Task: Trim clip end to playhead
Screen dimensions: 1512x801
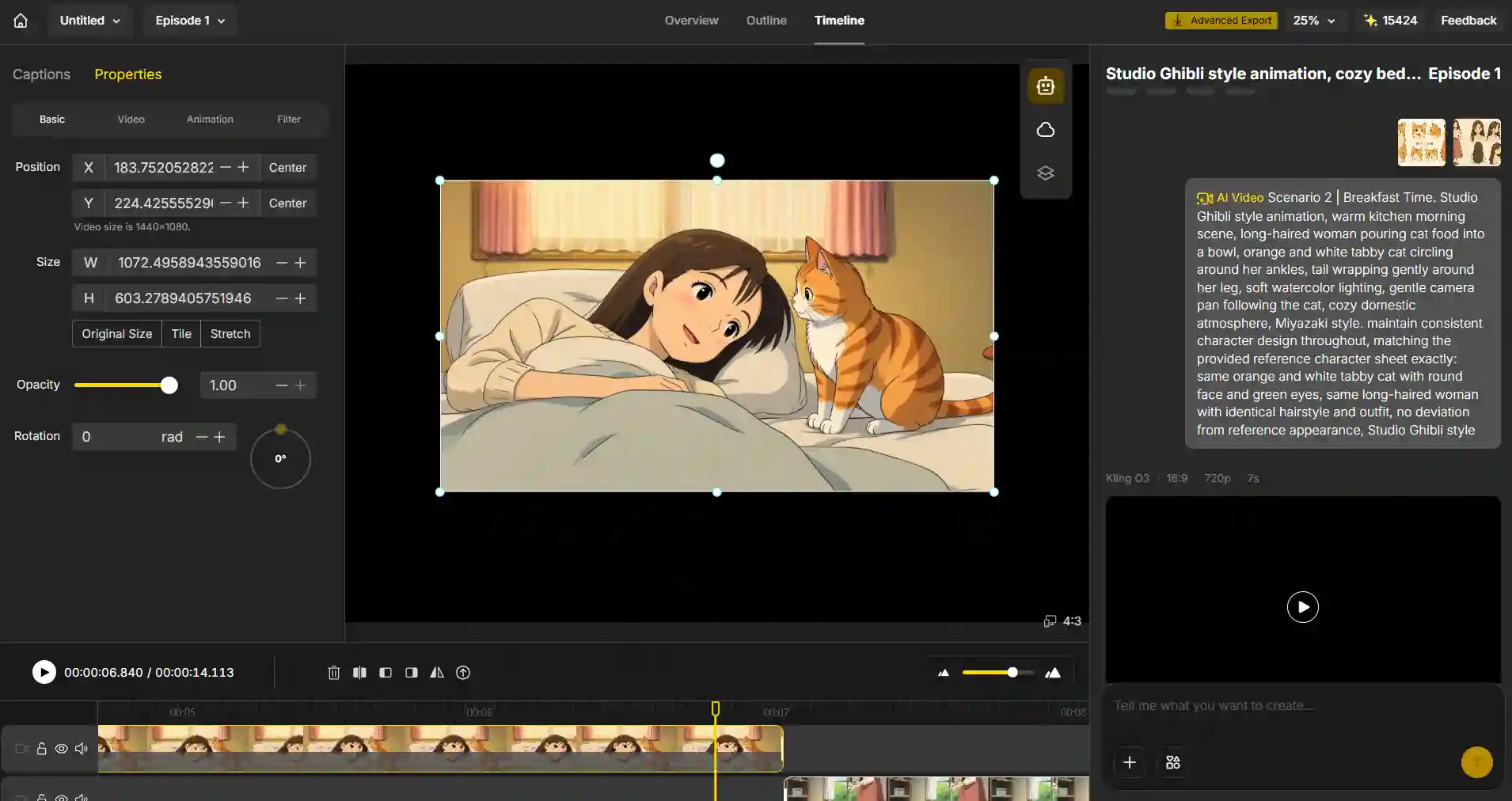Action: click(x=412, y=673)
